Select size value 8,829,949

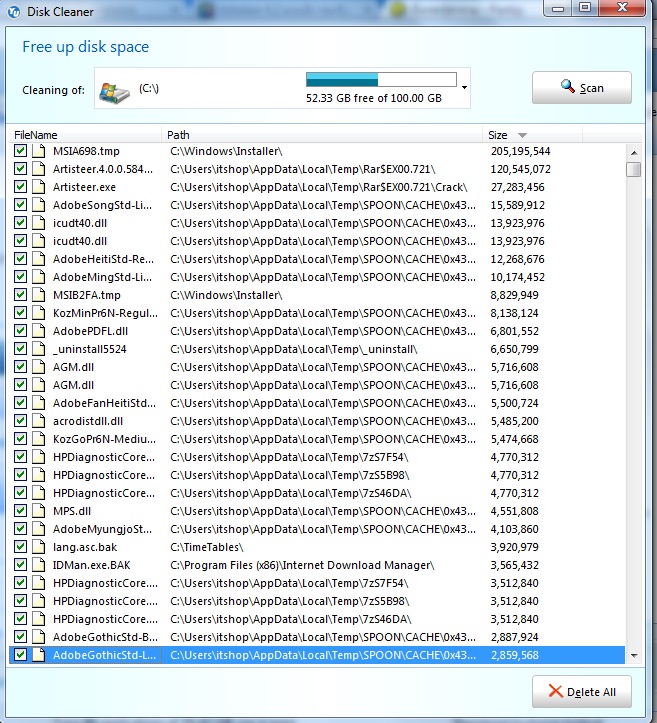tap(515, 295)
